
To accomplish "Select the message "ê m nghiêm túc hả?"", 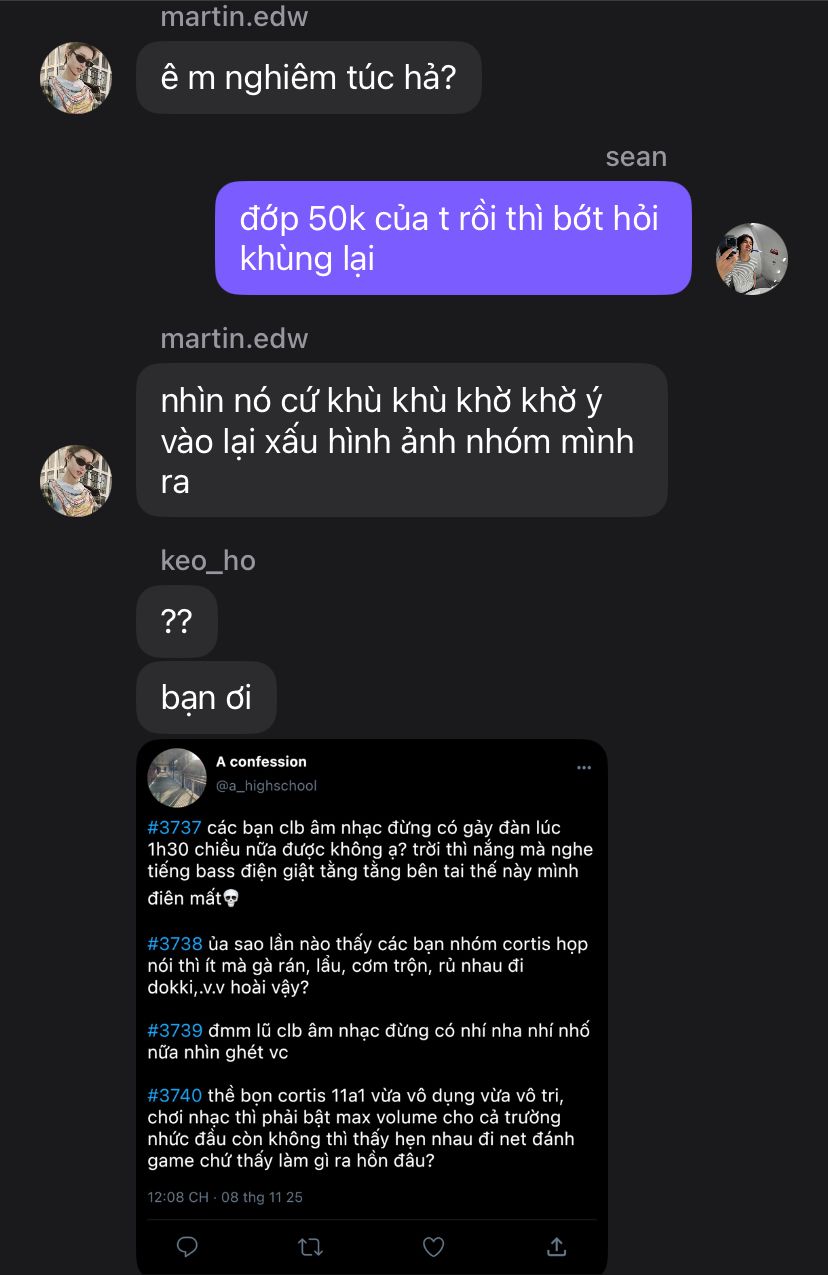I will (x=308, y=78).
